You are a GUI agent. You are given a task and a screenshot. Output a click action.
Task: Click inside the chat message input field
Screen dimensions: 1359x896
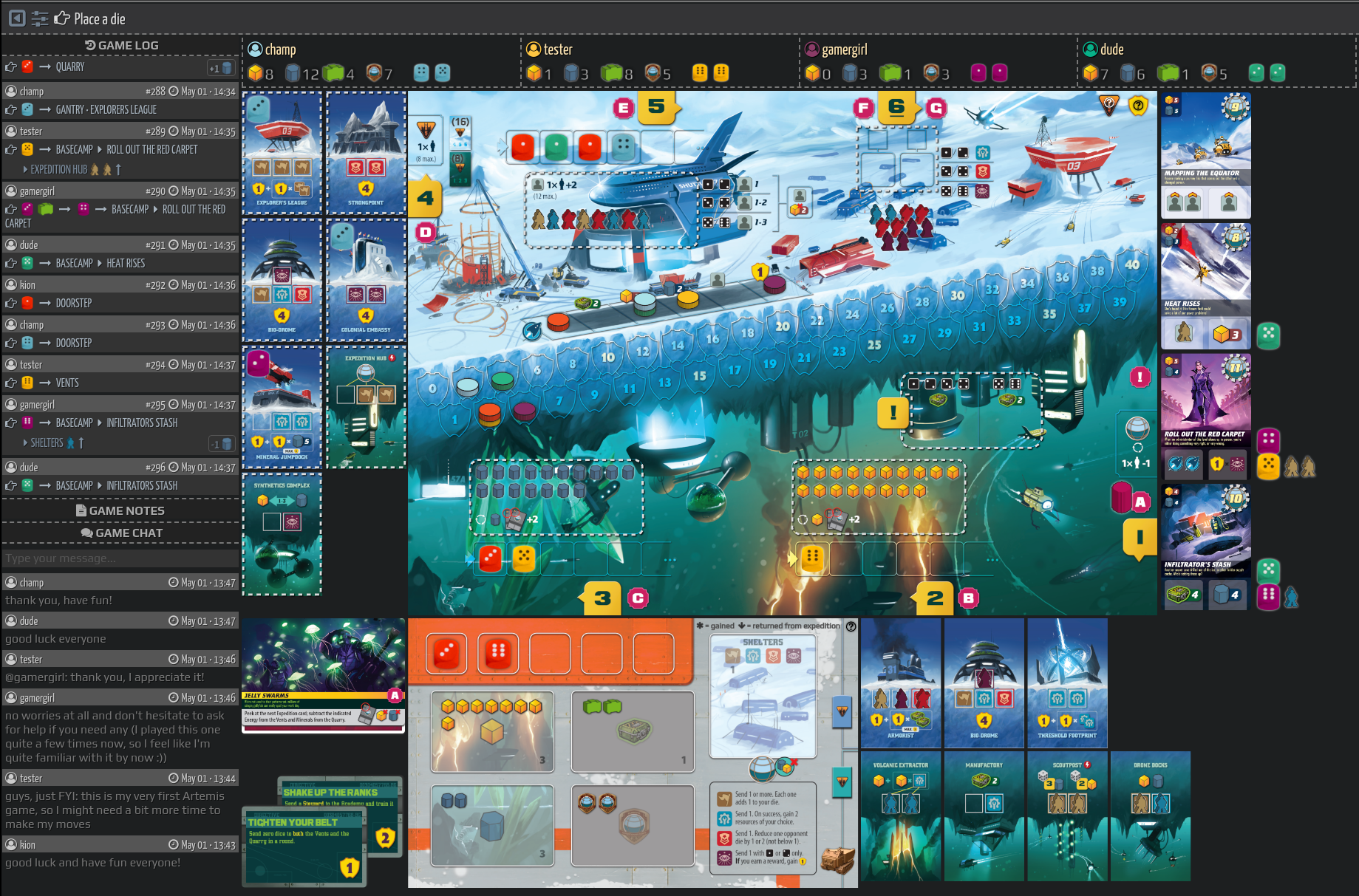tap(120, 558)
